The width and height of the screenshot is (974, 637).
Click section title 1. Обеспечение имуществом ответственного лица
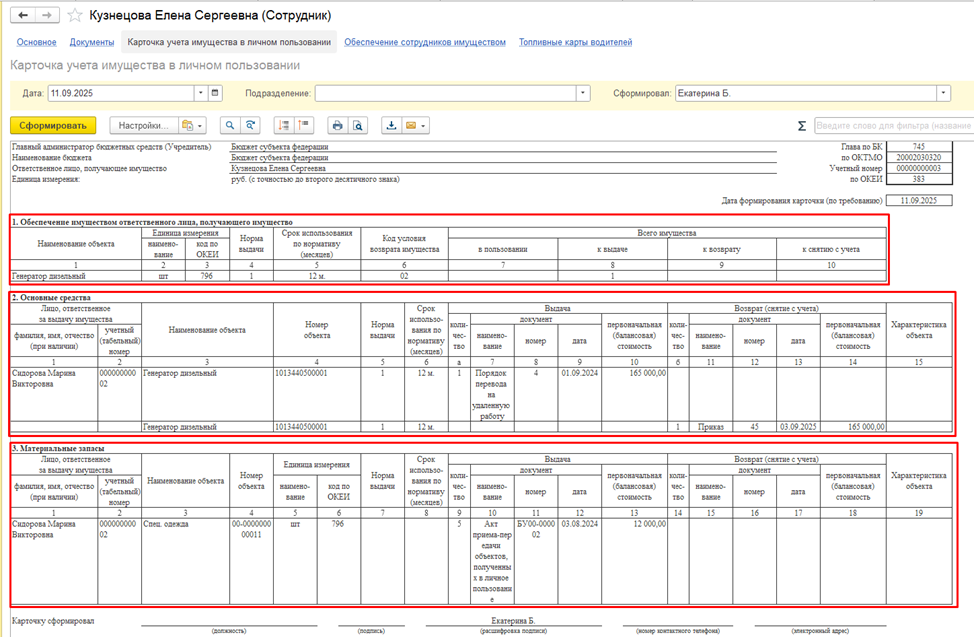point(152,222)
